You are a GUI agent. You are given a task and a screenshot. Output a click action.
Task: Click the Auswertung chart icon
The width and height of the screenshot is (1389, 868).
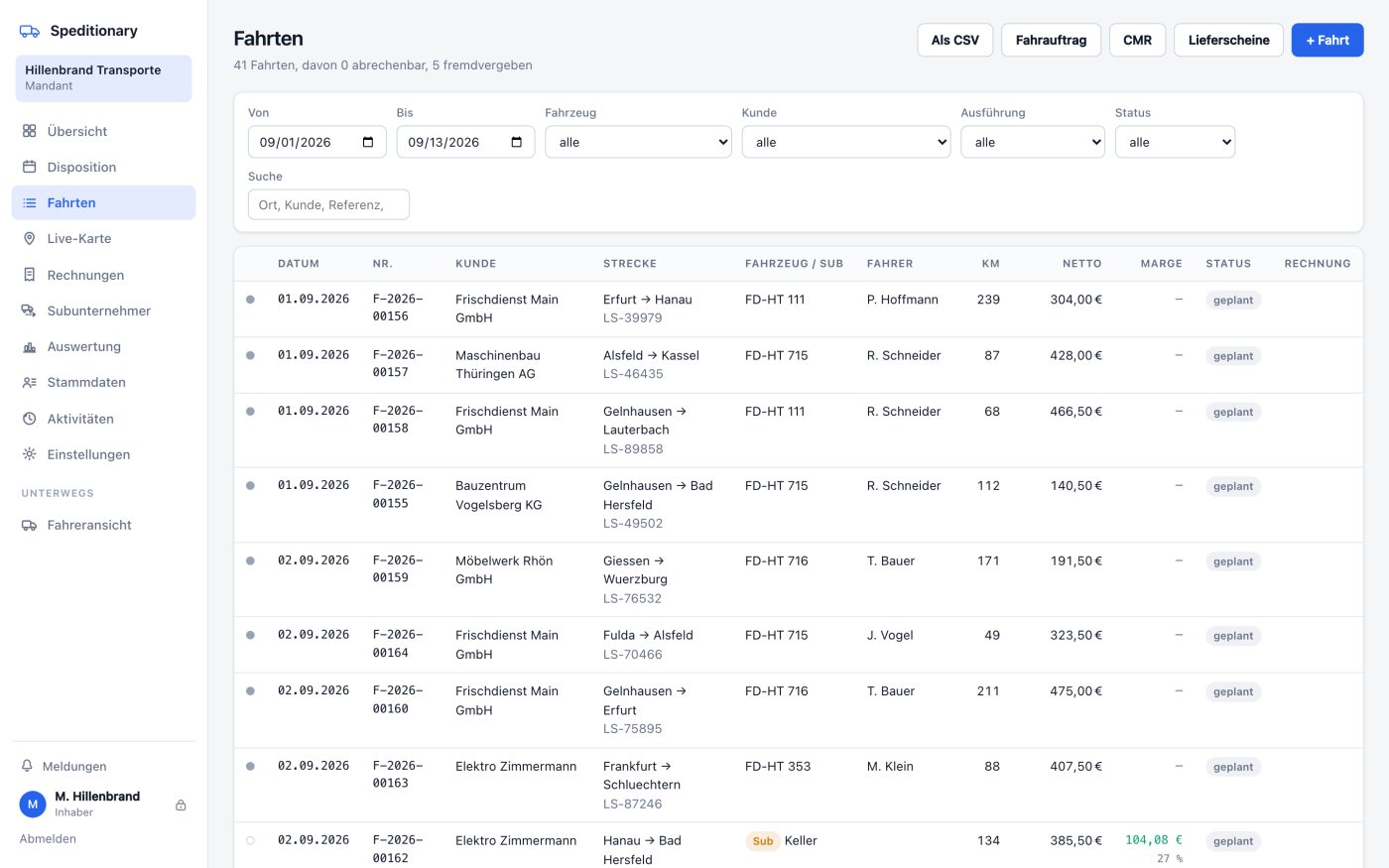coord(30,346)
